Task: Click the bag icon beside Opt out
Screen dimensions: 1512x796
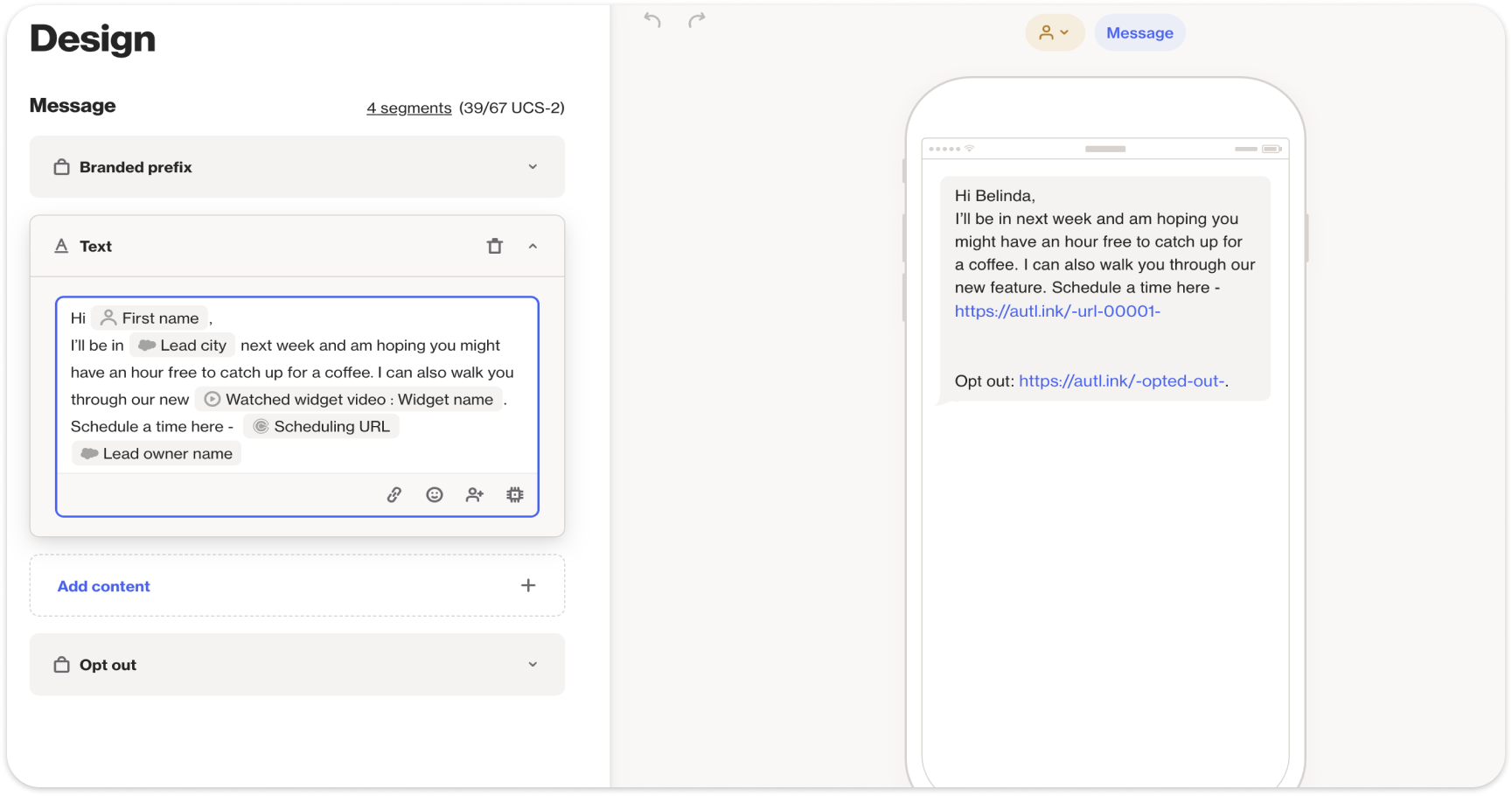Action: pyautogui.click(x=62, y=665)
